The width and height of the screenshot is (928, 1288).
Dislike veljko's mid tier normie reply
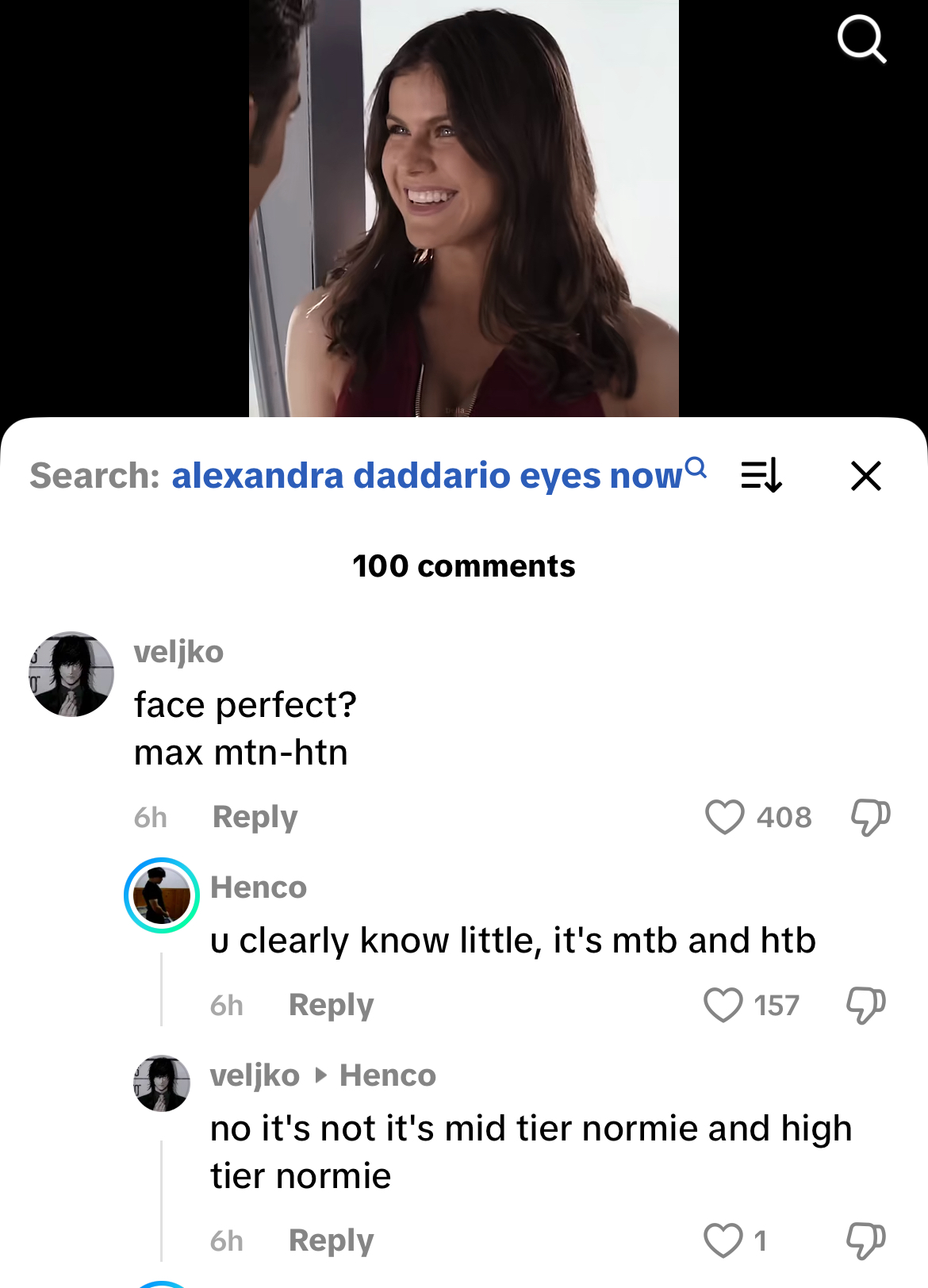pos(865,1240)
